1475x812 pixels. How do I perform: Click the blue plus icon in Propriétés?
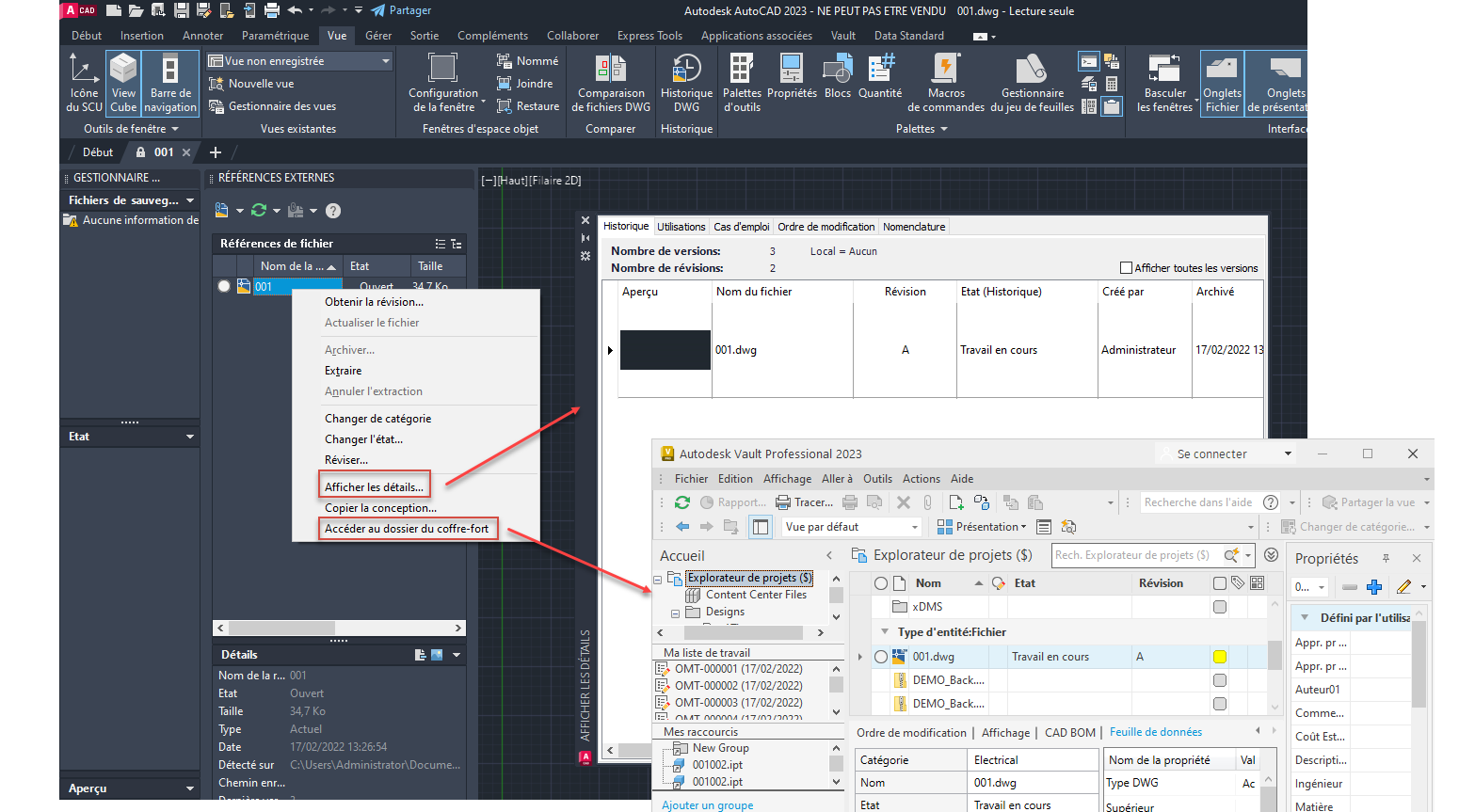click(x=1374, y=587)
